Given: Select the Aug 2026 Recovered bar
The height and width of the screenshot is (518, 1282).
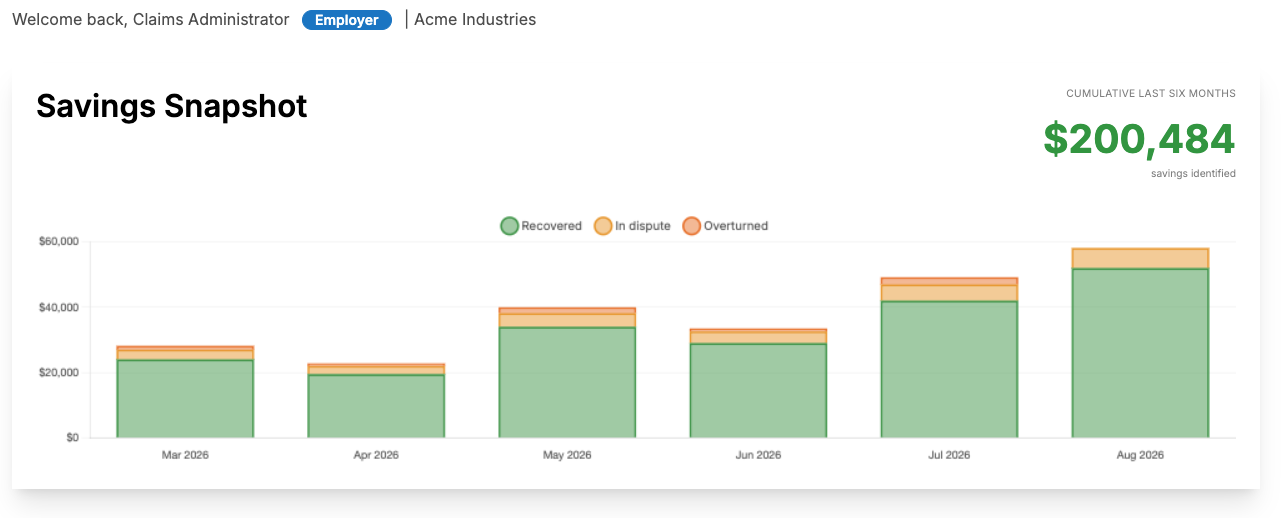Looking at the screenshot, I should tap(1140, 353).
